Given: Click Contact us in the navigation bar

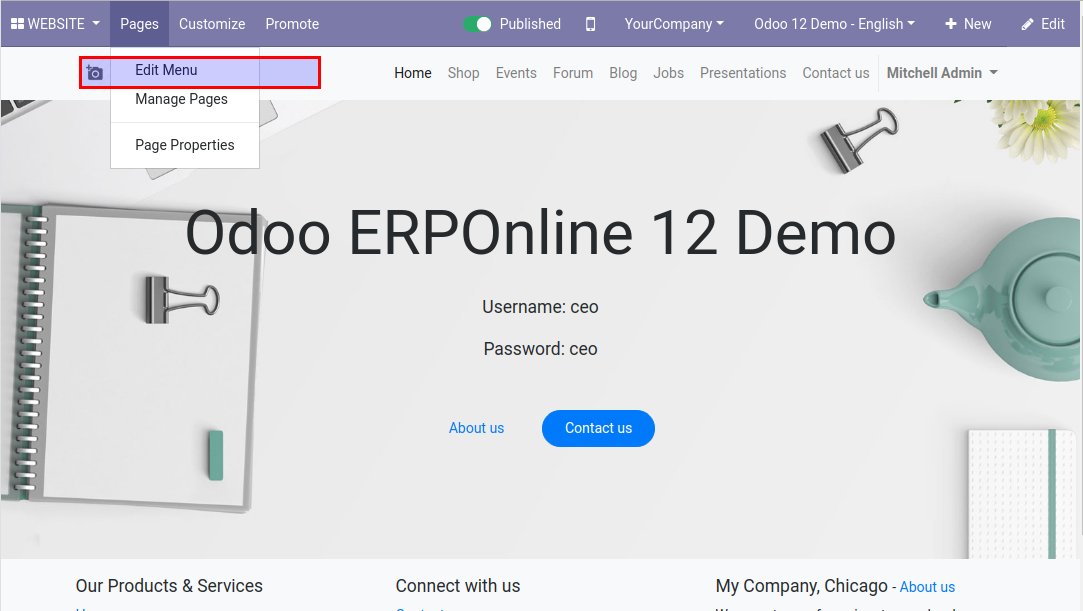Looking at the screenshot, I should point(836,72).
